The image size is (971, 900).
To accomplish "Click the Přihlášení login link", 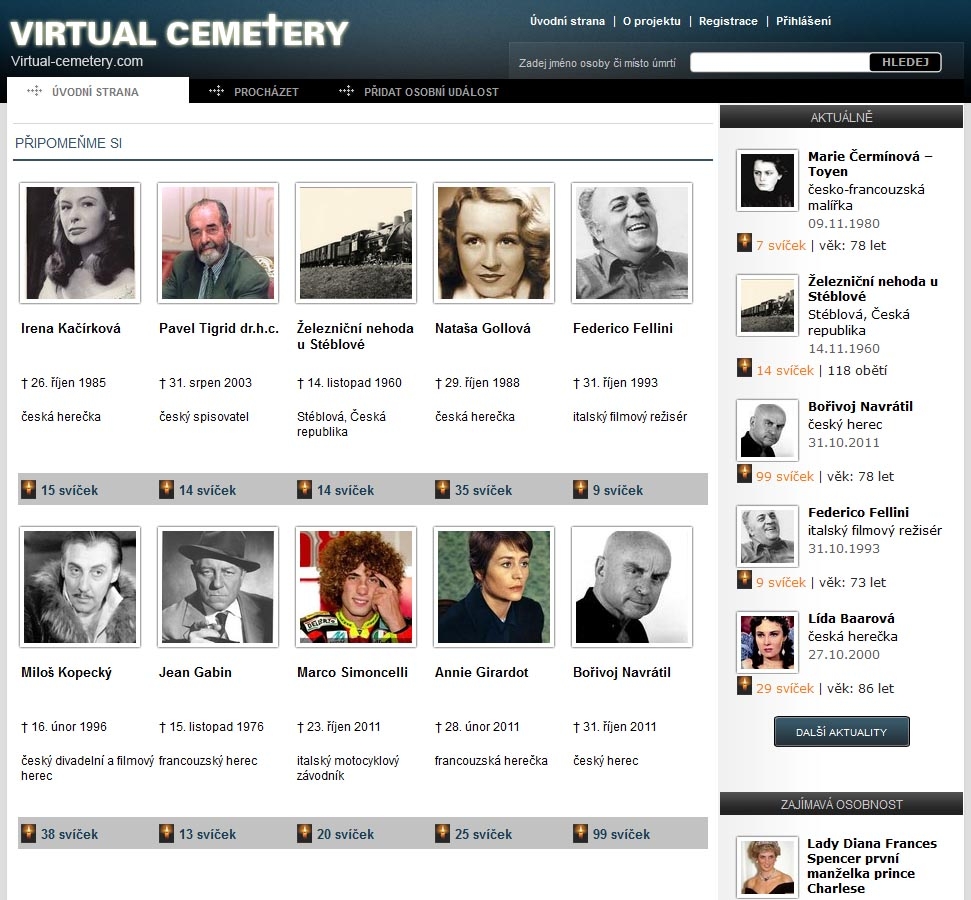I will (x=803, y=21).
